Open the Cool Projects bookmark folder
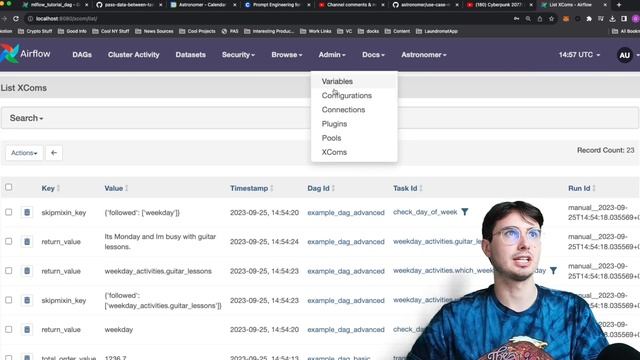 click(x=197, y=31)
